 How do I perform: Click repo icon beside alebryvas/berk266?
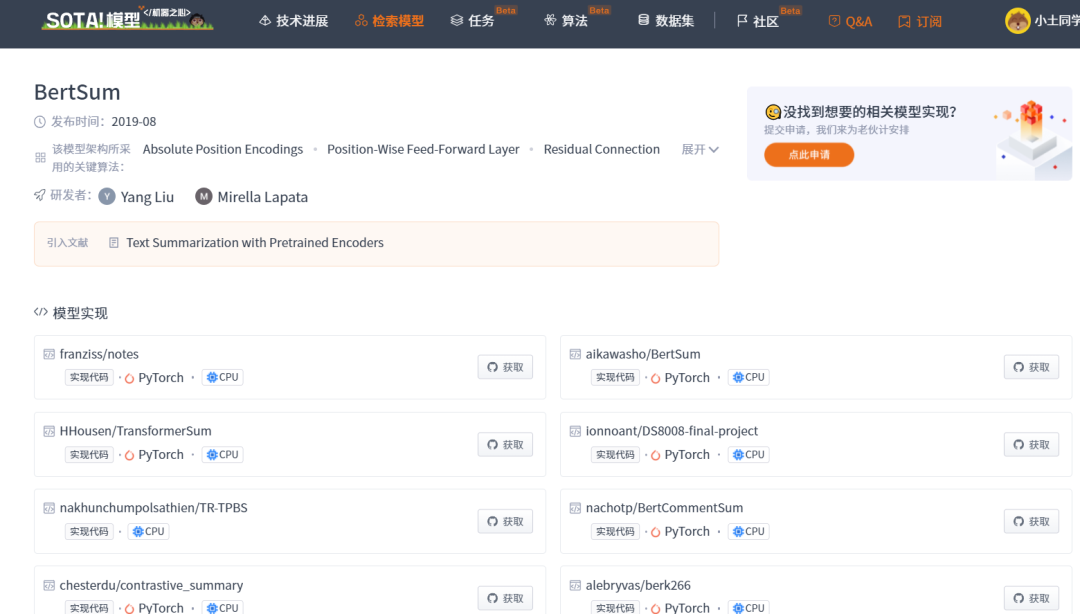[x=575, y=585]
